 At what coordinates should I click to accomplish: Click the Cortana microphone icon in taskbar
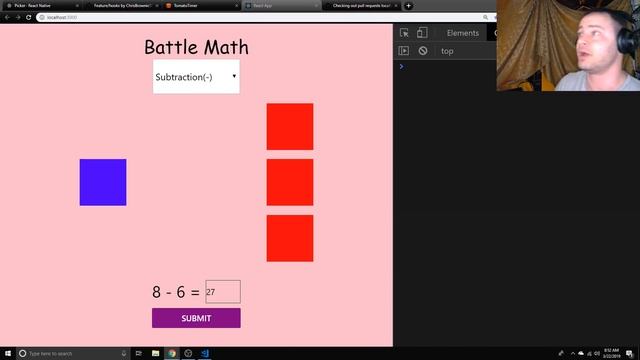pos(124,353)
